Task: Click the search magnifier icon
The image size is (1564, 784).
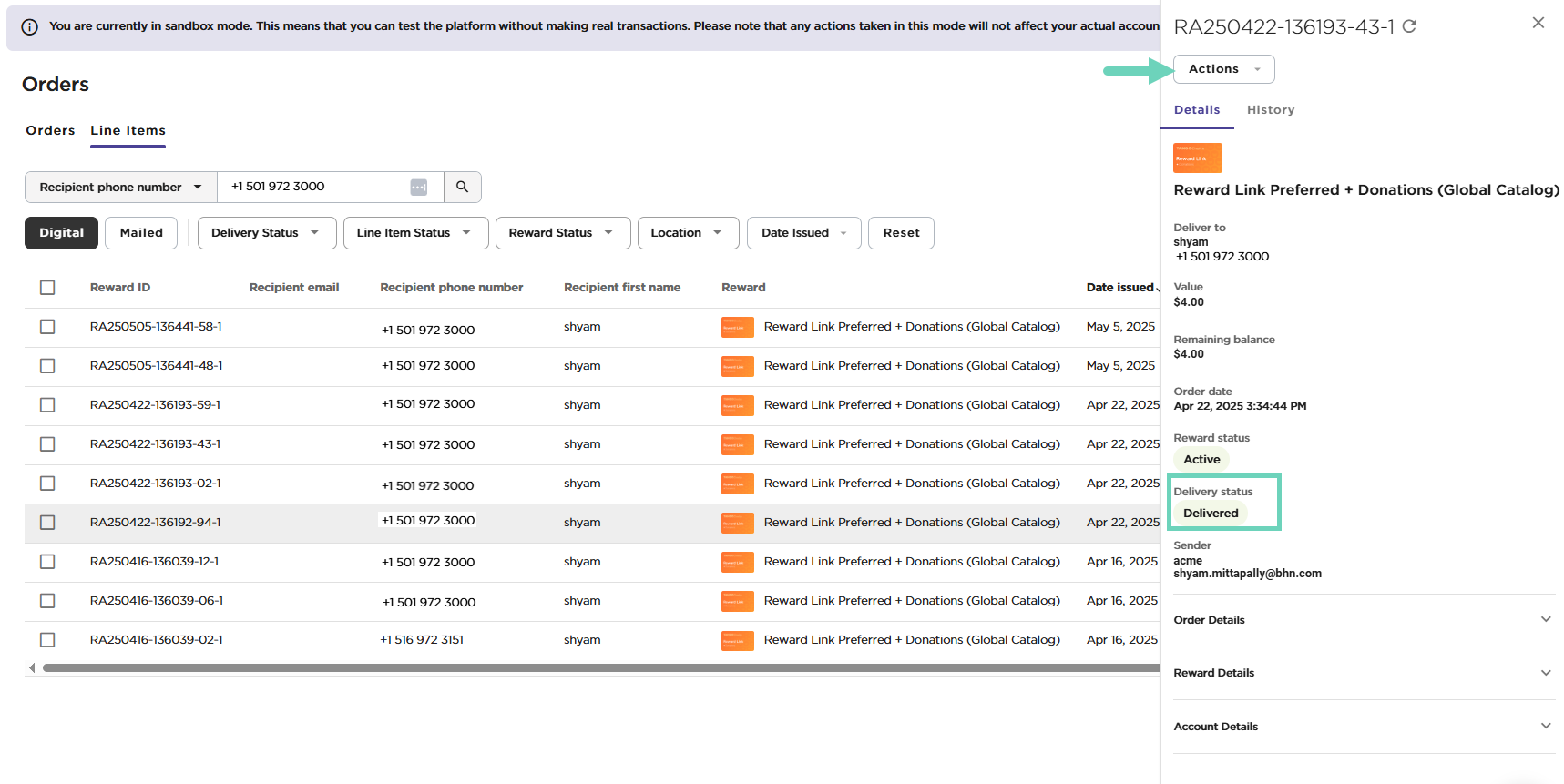Action: (x=462, y=187)
